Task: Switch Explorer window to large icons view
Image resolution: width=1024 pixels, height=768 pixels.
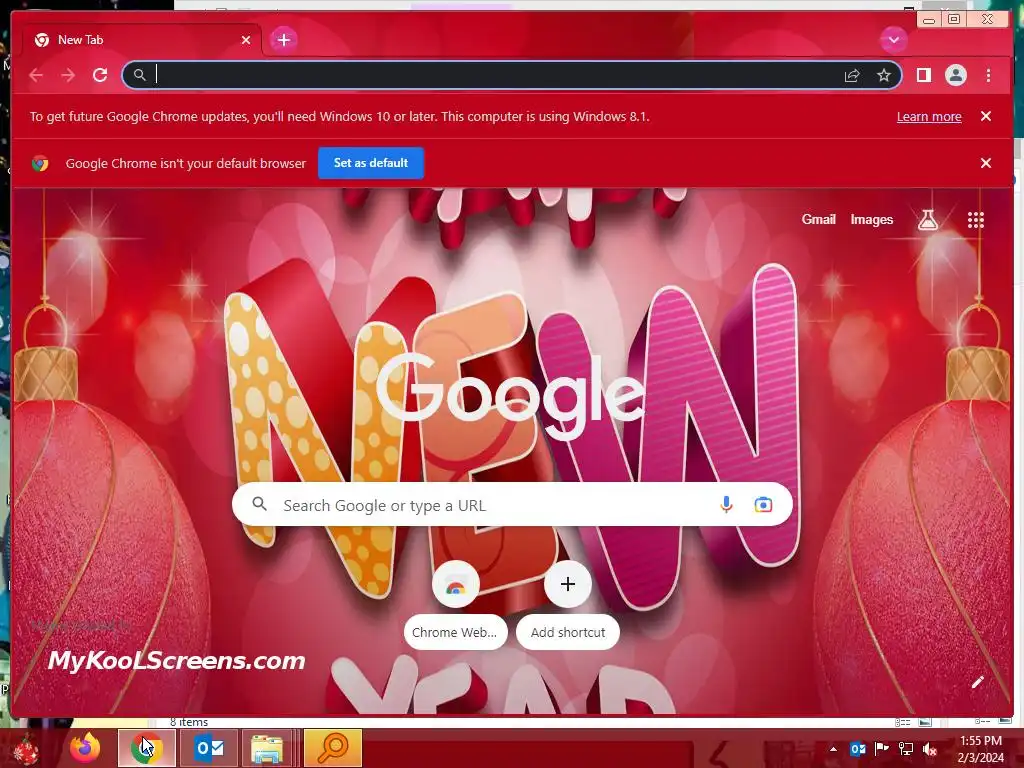Action: coord(925,722)
